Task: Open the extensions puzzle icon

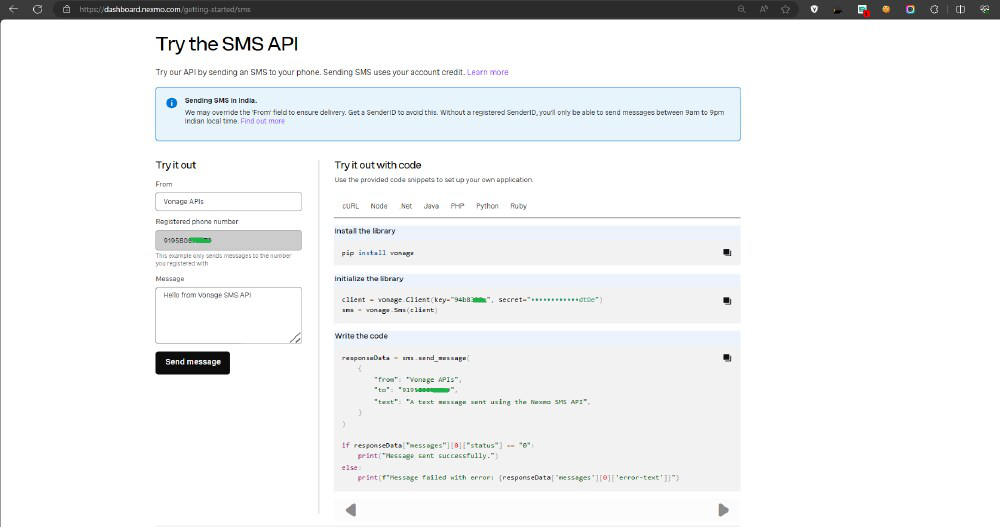Action: [x=934, y=10]
